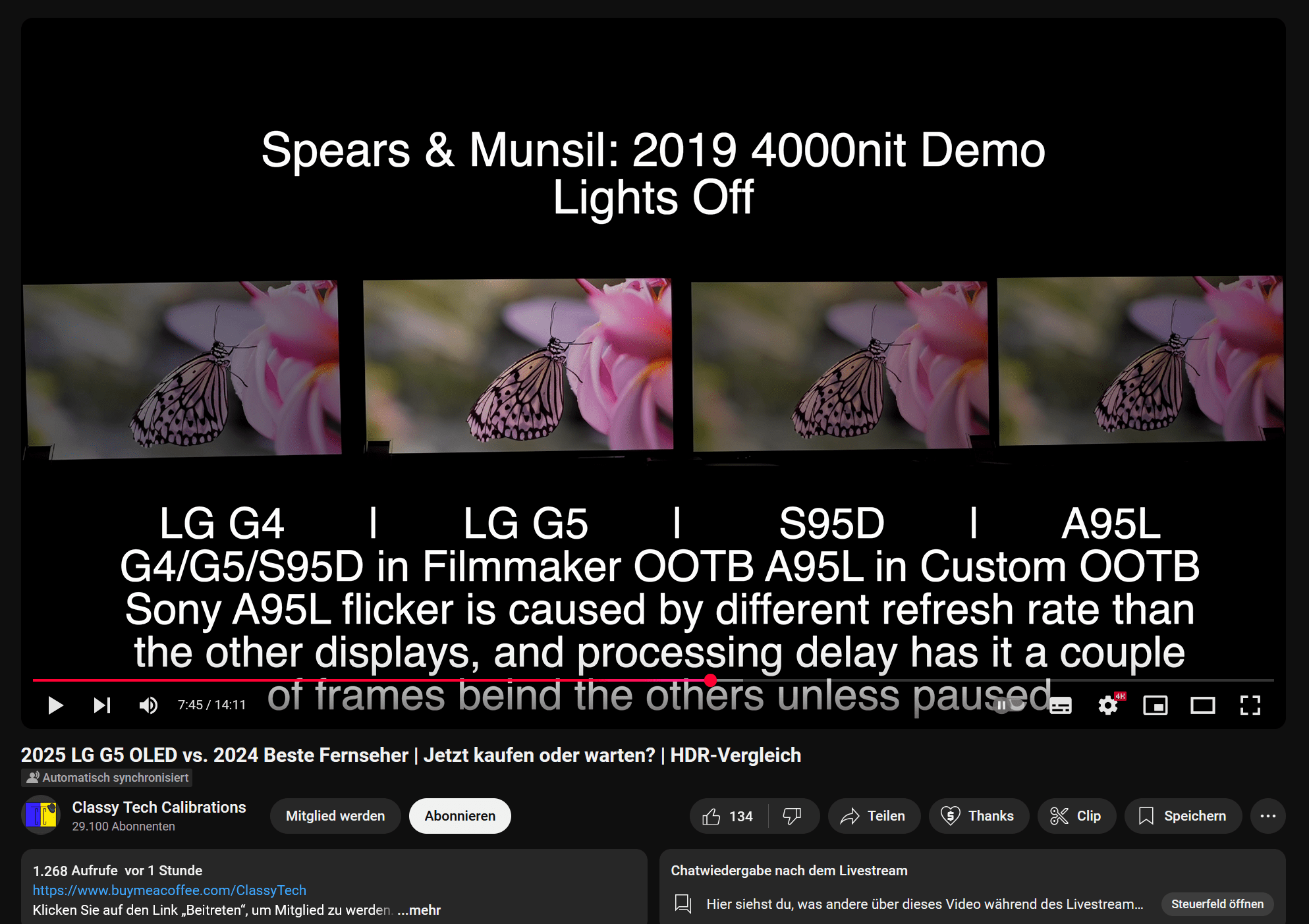The width and height of the screenshot is (1309, 924).
Task: Dislike the video with thumbs down
Action: (792, 816)
